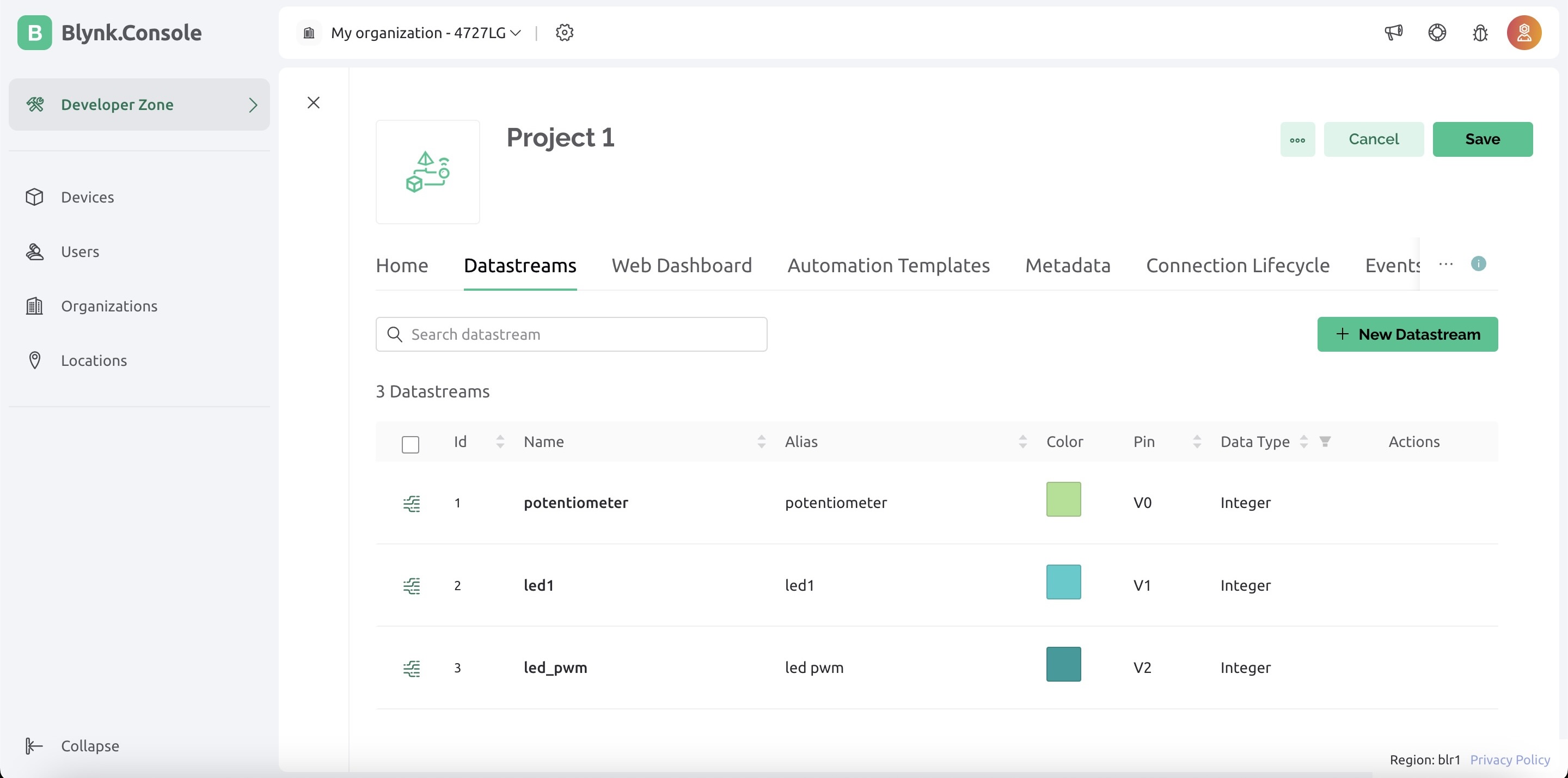Click the Developer Zone tools icon
This screenshot has height=778, width=1568.
pos(35,104)
